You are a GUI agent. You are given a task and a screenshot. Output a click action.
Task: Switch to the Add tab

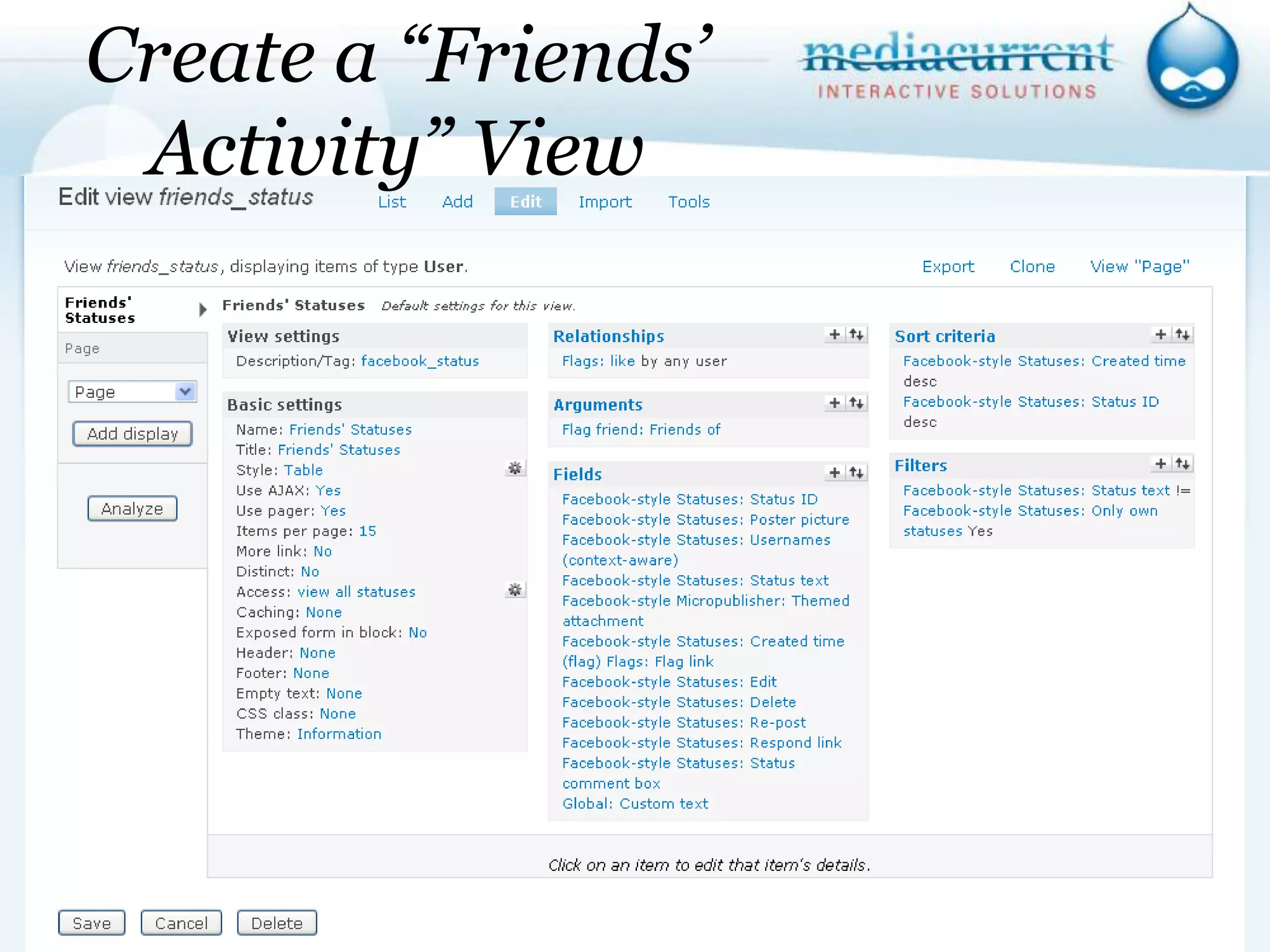coord(458,201)
